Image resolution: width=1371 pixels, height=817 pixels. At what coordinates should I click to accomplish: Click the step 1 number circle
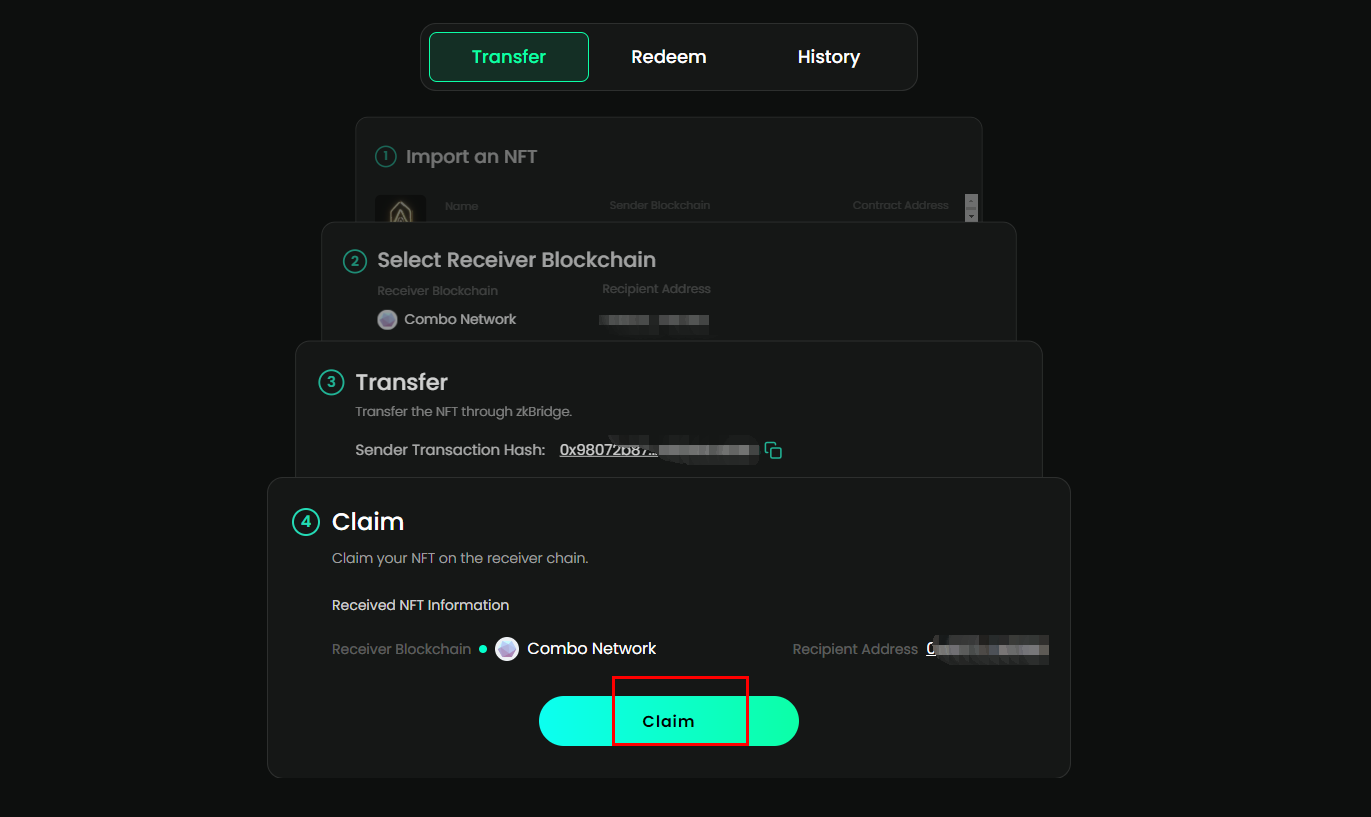coord(385,156)
